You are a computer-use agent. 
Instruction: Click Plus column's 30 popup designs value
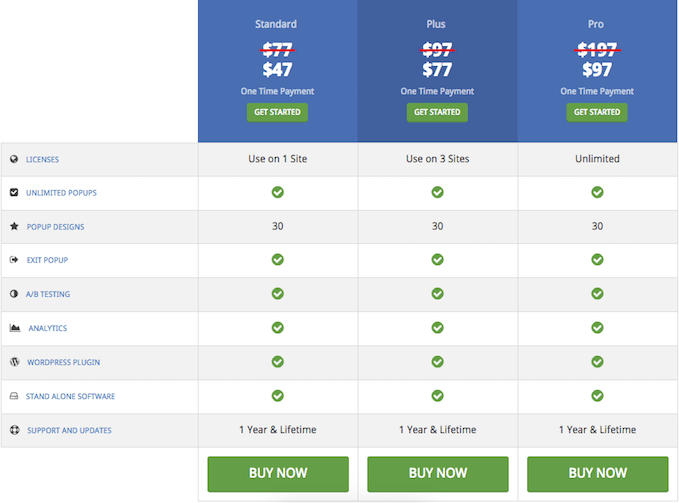pyautogui.click(x=437, y=226)
